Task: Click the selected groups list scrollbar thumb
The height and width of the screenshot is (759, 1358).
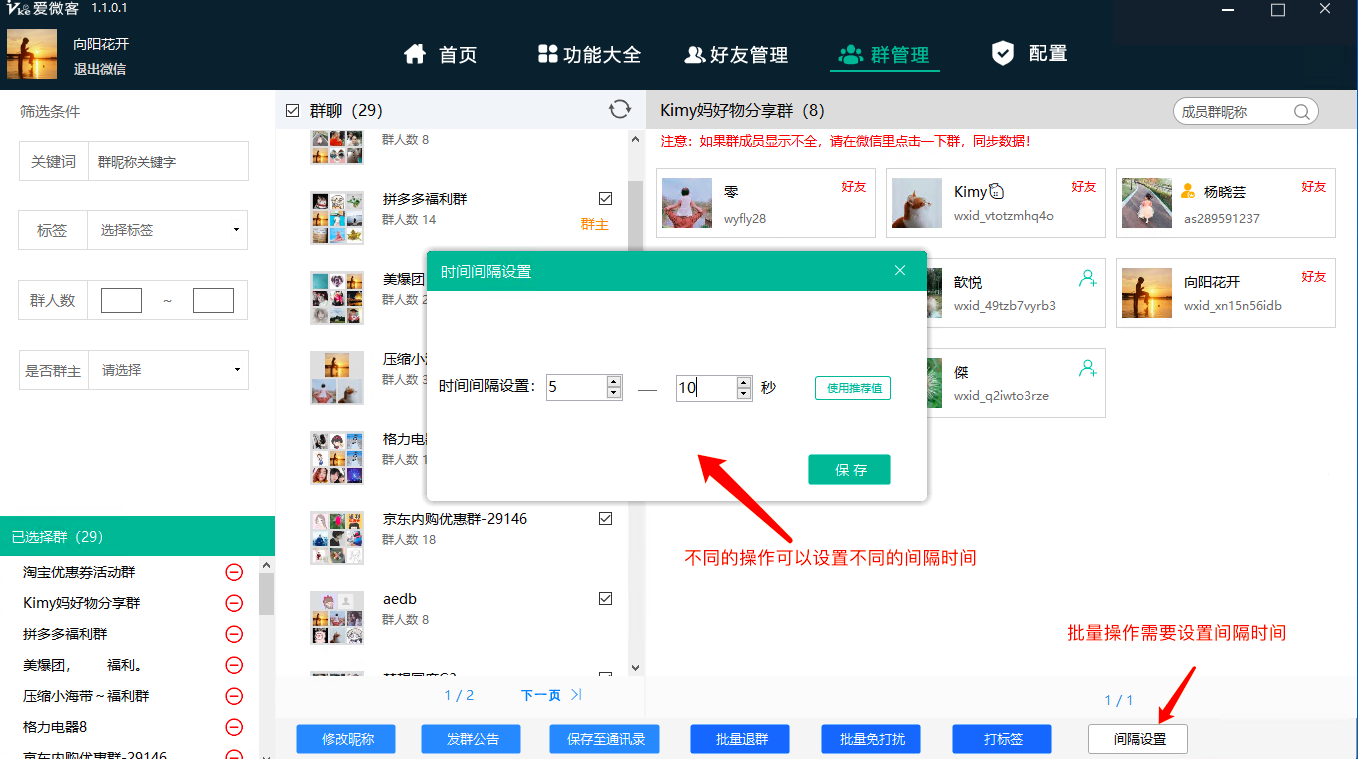Action: [266, 594]
